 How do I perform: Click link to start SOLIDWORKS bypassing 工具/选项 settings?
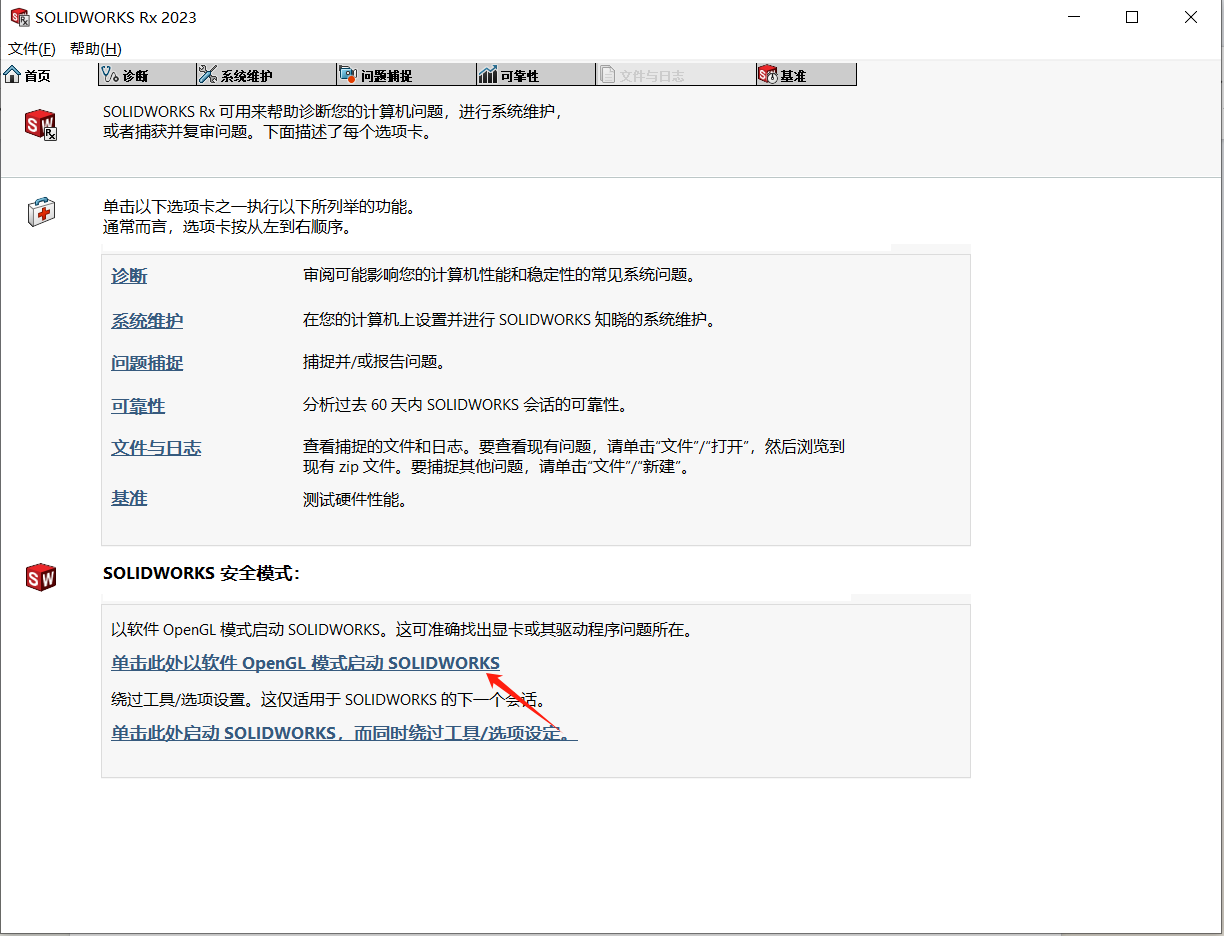345,731
